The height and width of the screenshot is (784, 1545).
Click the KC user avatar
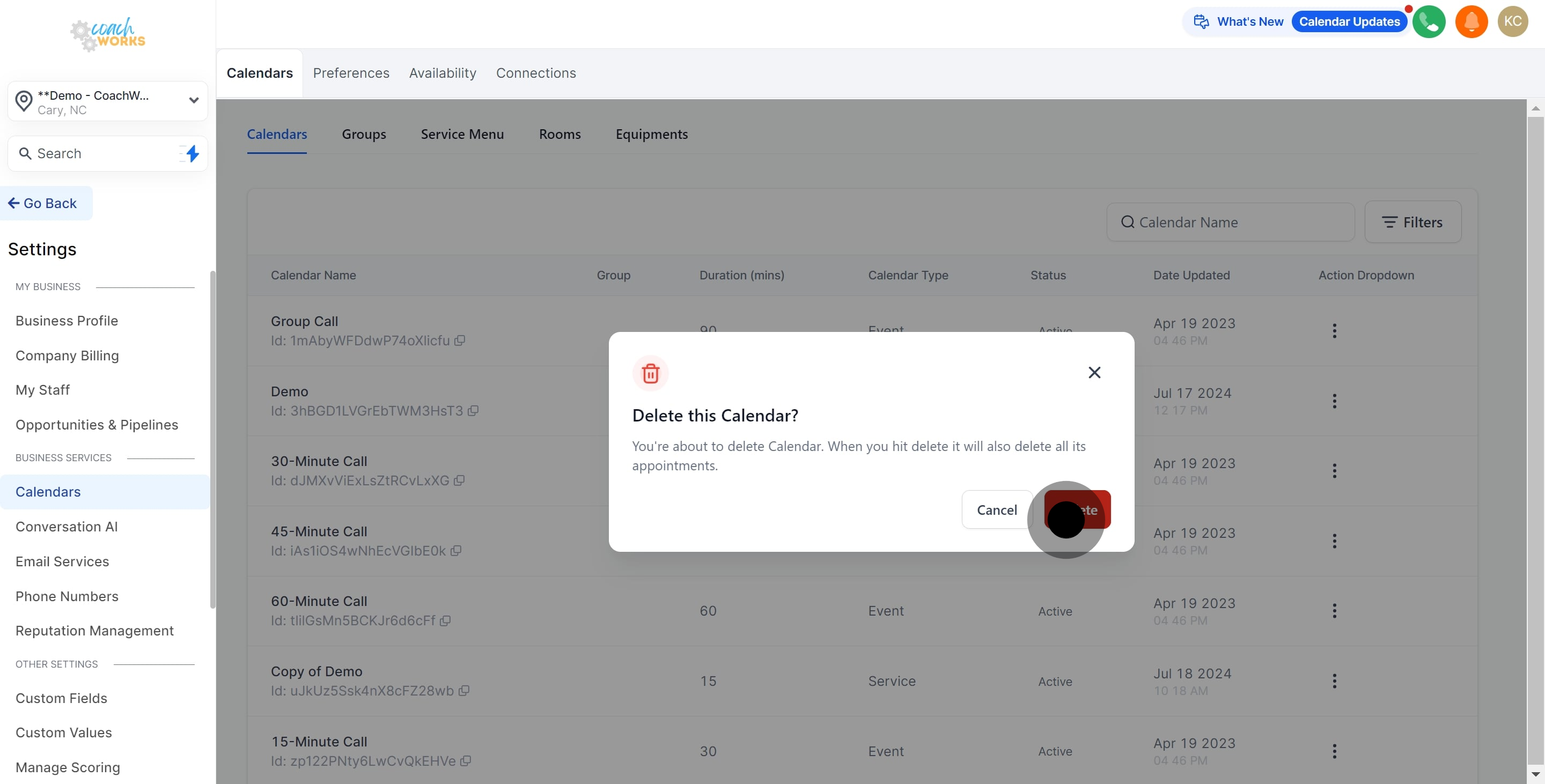click(x=1513, y=22)
